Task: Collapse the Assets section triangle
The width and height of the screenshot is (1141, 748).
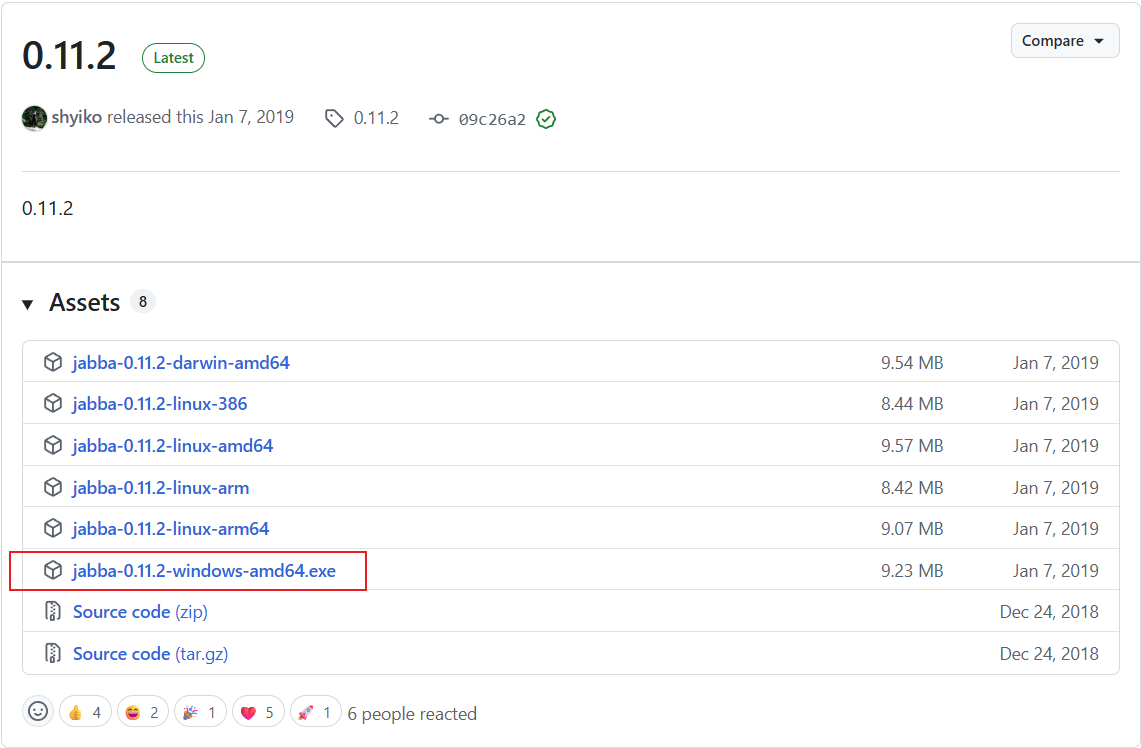Action: click(28, 304)
